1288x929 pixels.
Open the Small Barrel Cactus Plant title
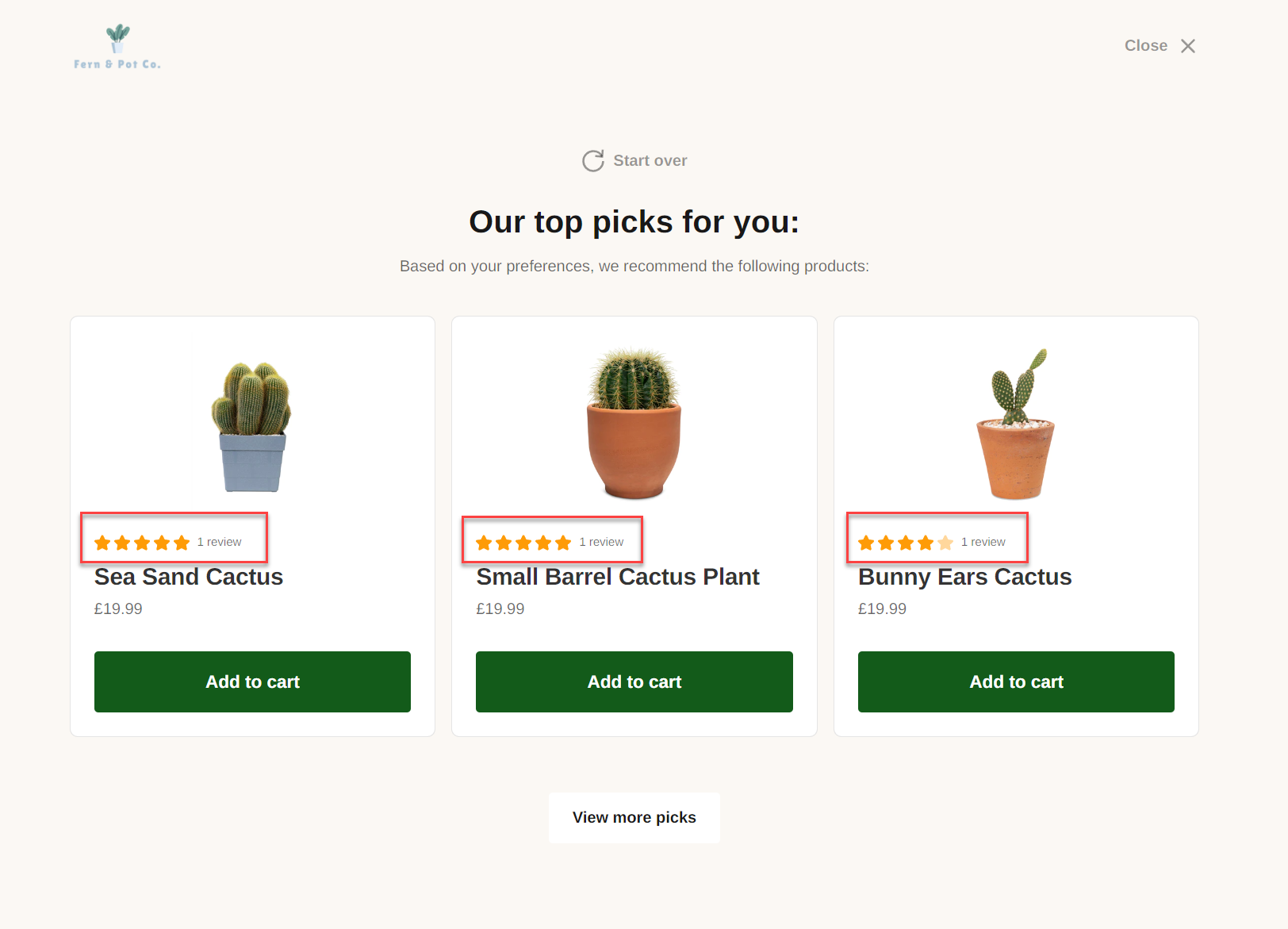618,577
